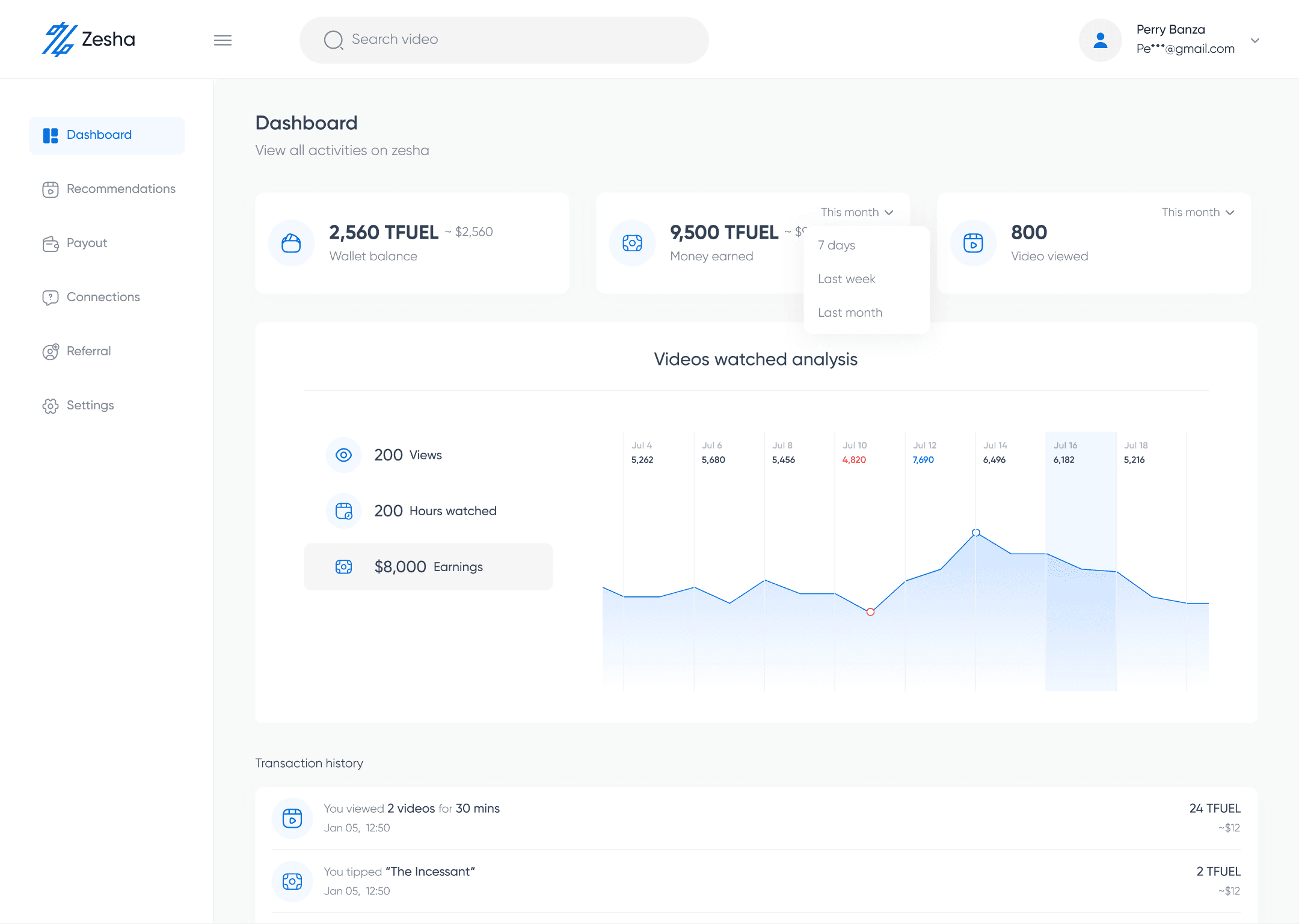Click the red low point on chart

tap(870, 612)
